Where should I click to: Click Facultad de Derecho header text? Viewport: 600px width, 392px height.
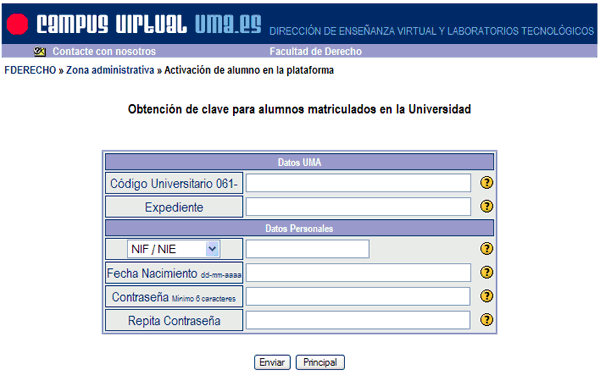pyautogui.click(x=315, y=51)
